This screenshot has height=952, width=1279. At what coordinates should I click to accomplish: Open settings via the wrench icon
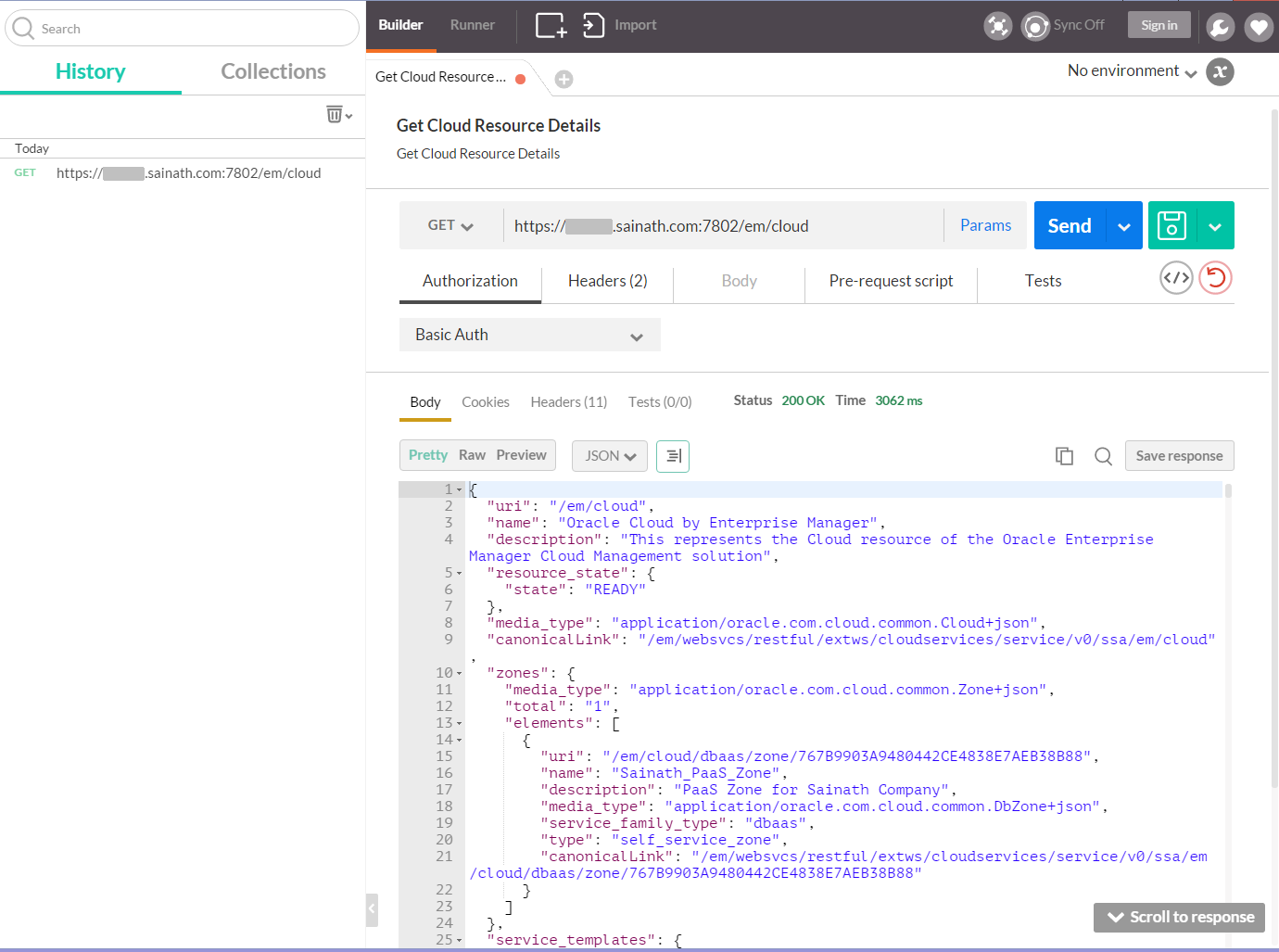[x=1220, y=27]
